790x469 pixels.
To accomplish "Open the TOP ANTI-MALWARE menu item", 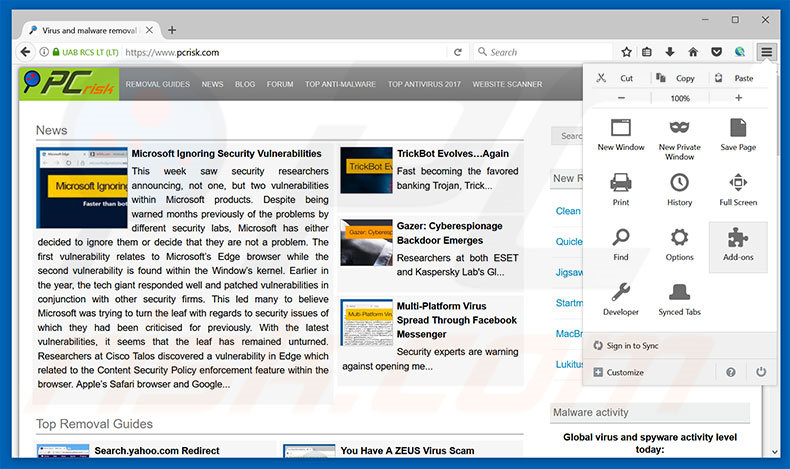I will click(340, 84).
